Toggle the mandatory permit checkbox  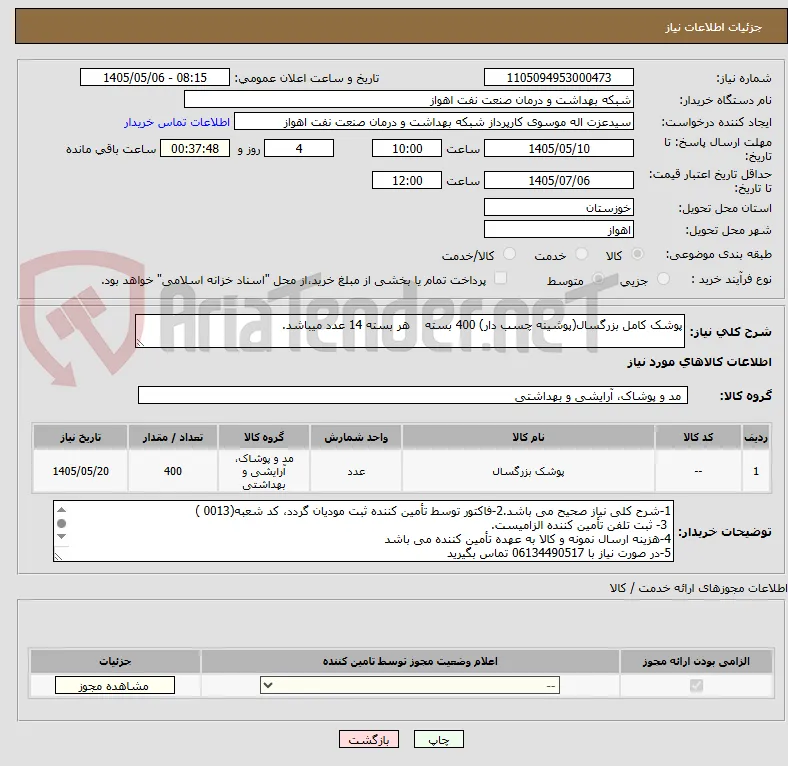tap(696, 686)
